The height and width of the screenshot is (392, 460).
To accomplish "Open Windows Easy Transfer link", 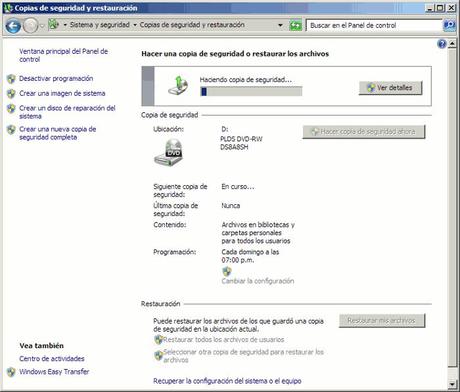I will 54,372.
